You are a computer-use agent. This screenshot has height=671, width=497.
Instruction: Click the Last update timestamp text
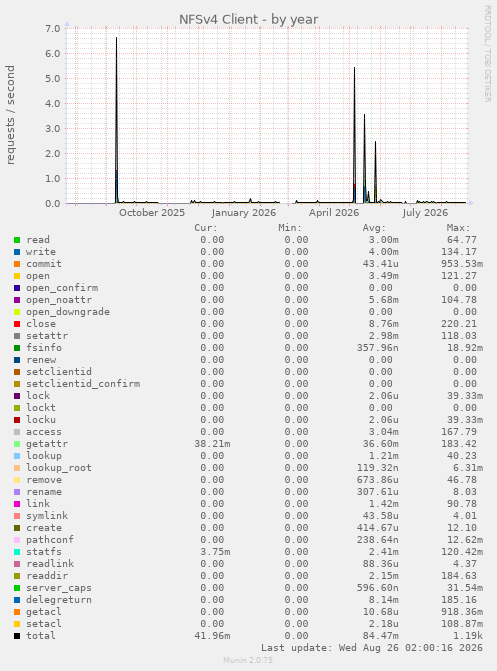click(x=372, y=648)
